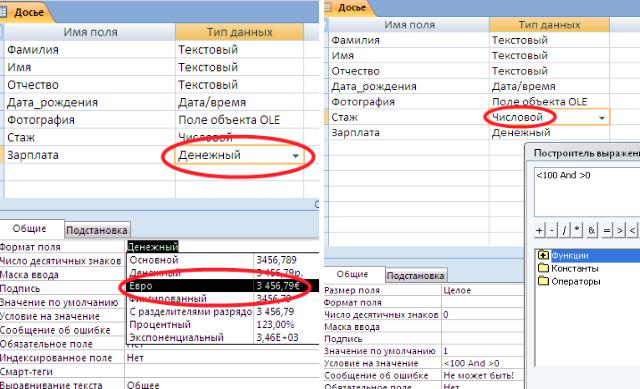Click Отчество field name in left window
Image resolution: width=640 pixels, height=389 pixels.
tap(33, 85)
